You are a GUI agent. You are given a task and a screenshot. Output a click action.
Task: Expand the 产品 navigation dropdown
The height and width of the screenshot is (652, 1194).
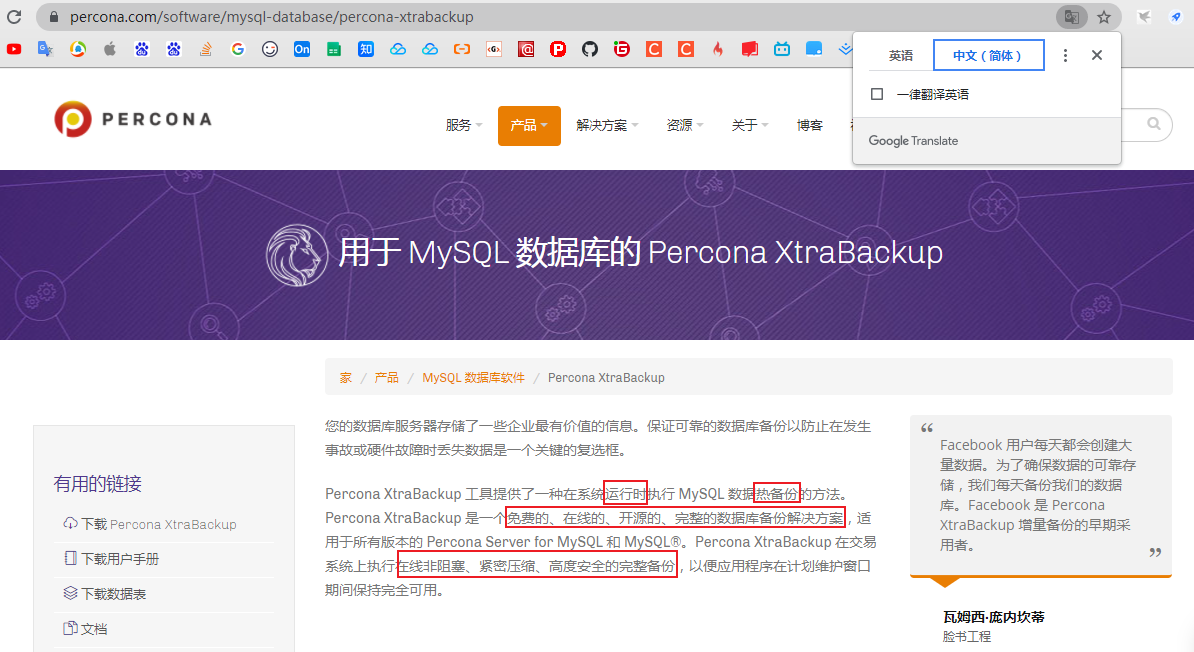tap(529, 126)
